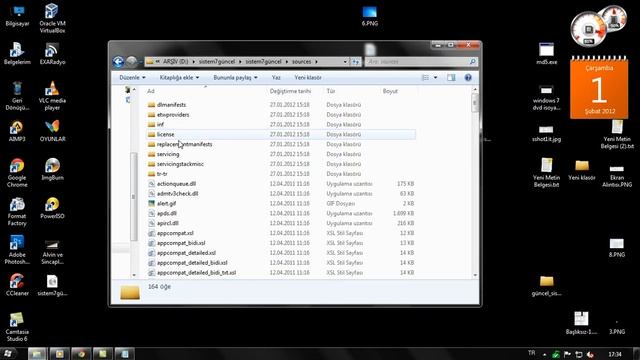The width and height of the screenshot is (640, 360).
Task: Click the Explorer Back navigation arrow
Action: [118, 62]
